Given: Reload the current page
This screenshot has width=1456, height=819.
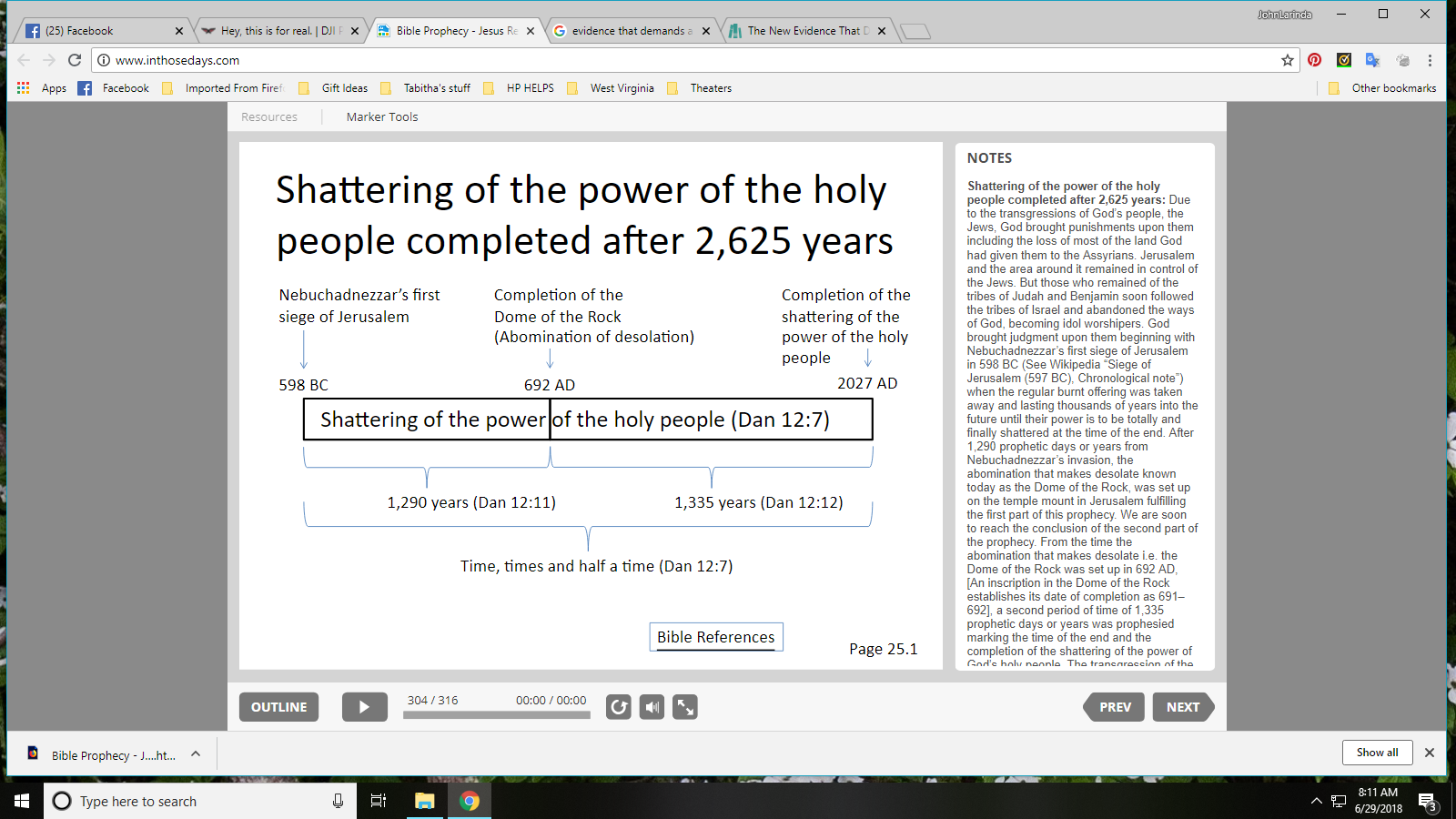Looking at the screenshot, I should tap(75, 60).
